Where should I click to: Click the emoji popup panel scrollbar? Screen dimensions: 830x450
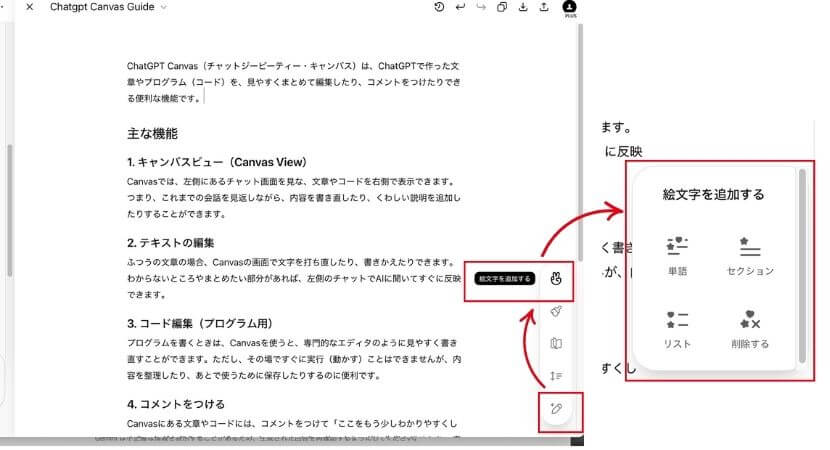click(802, 266)
